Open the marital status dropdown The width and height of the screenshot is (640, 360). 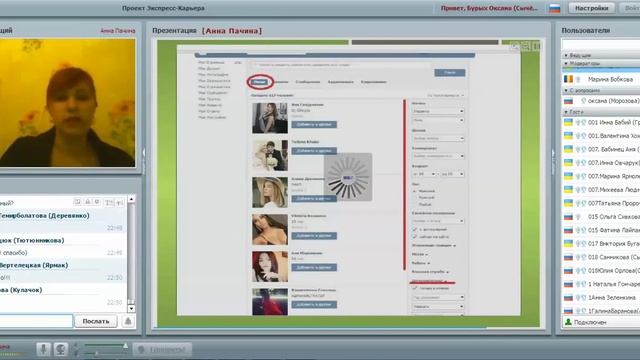pyautogui.click(x=438, y=221)
